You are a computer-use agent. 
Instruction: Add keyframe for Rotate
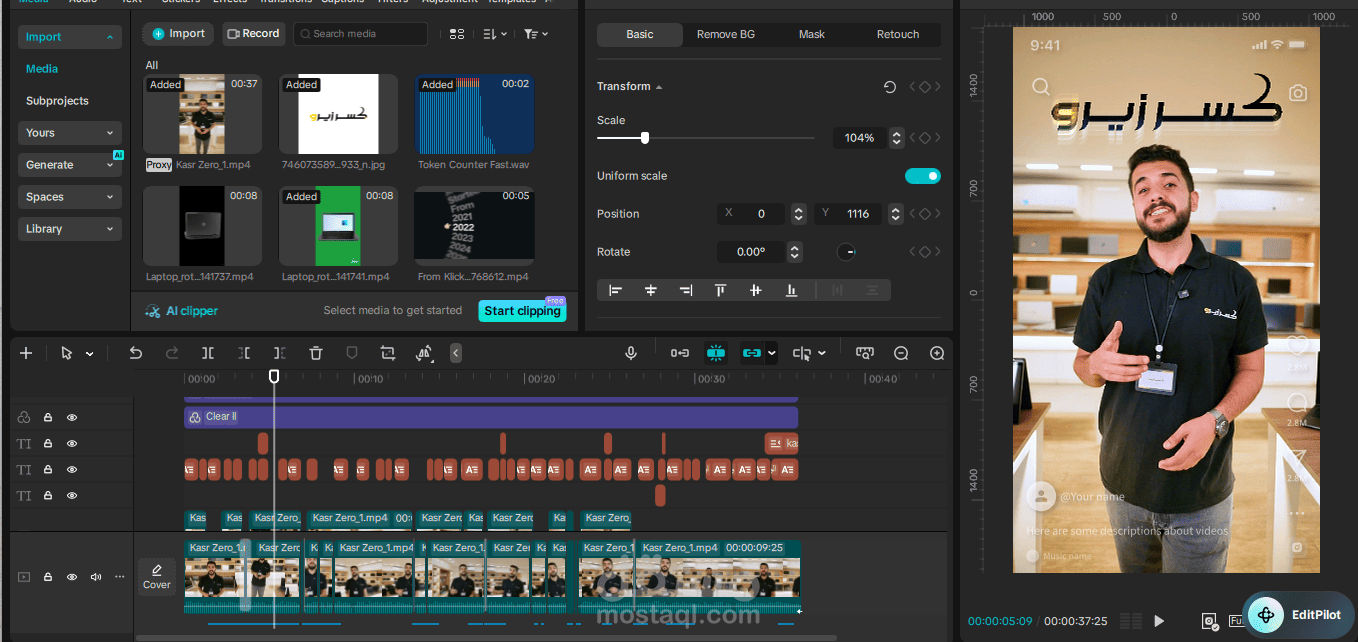pyautogui.click(x=925, y=252)
